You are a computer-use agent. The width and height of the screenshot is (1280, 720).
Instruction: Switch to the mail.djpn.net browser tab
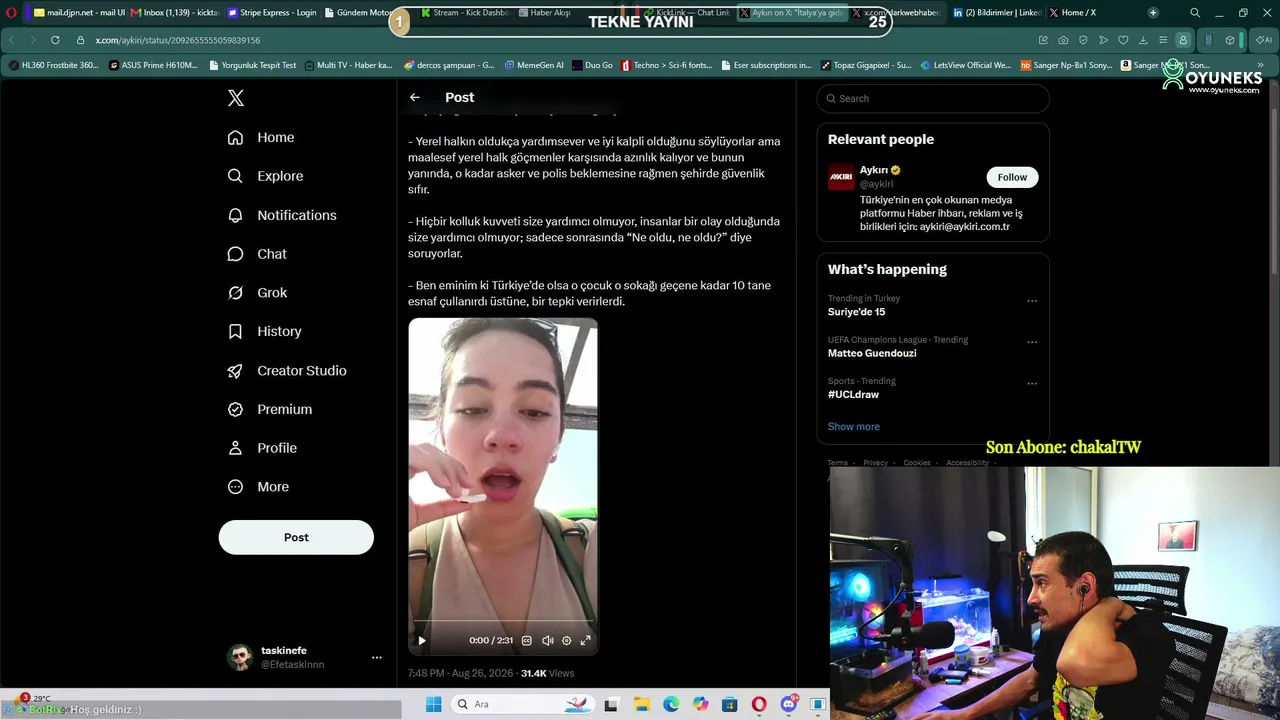(78, 13)
